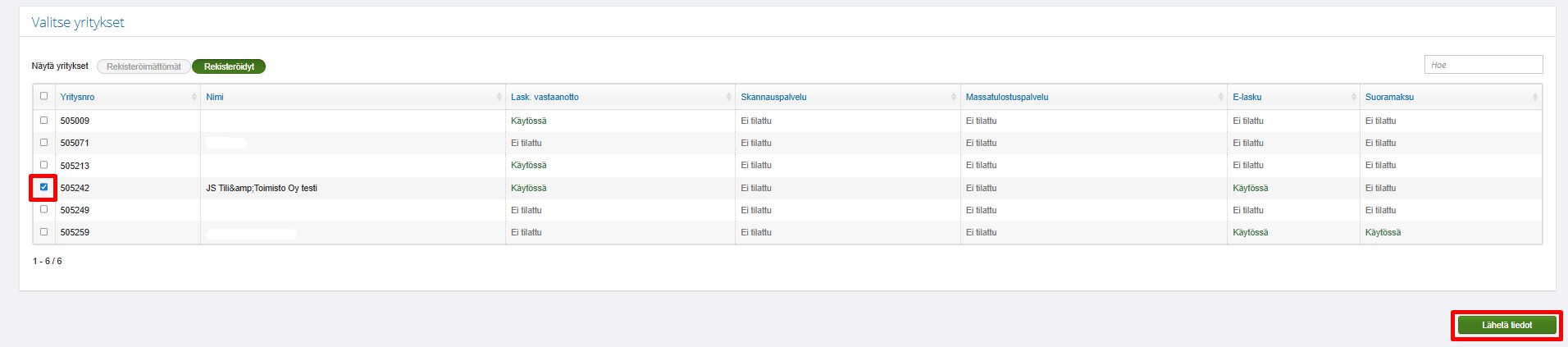This screenshot has height=347, width=1568.
Task: Click company number 505009
Action: tap(75, 121)
